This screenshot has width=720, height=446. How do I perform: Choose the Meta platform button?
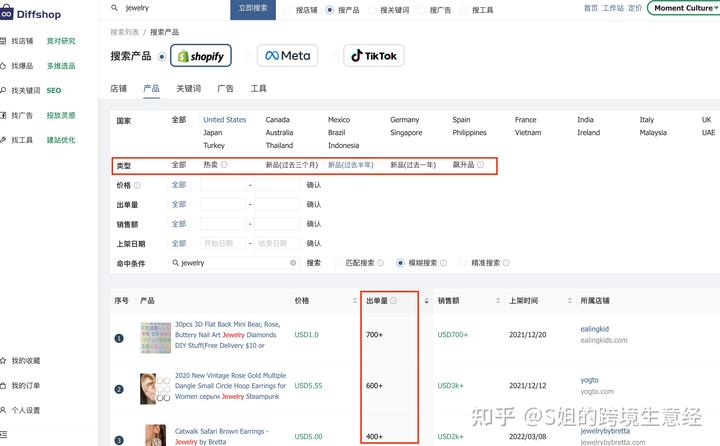pyautogui.click(x=287, y=56)
